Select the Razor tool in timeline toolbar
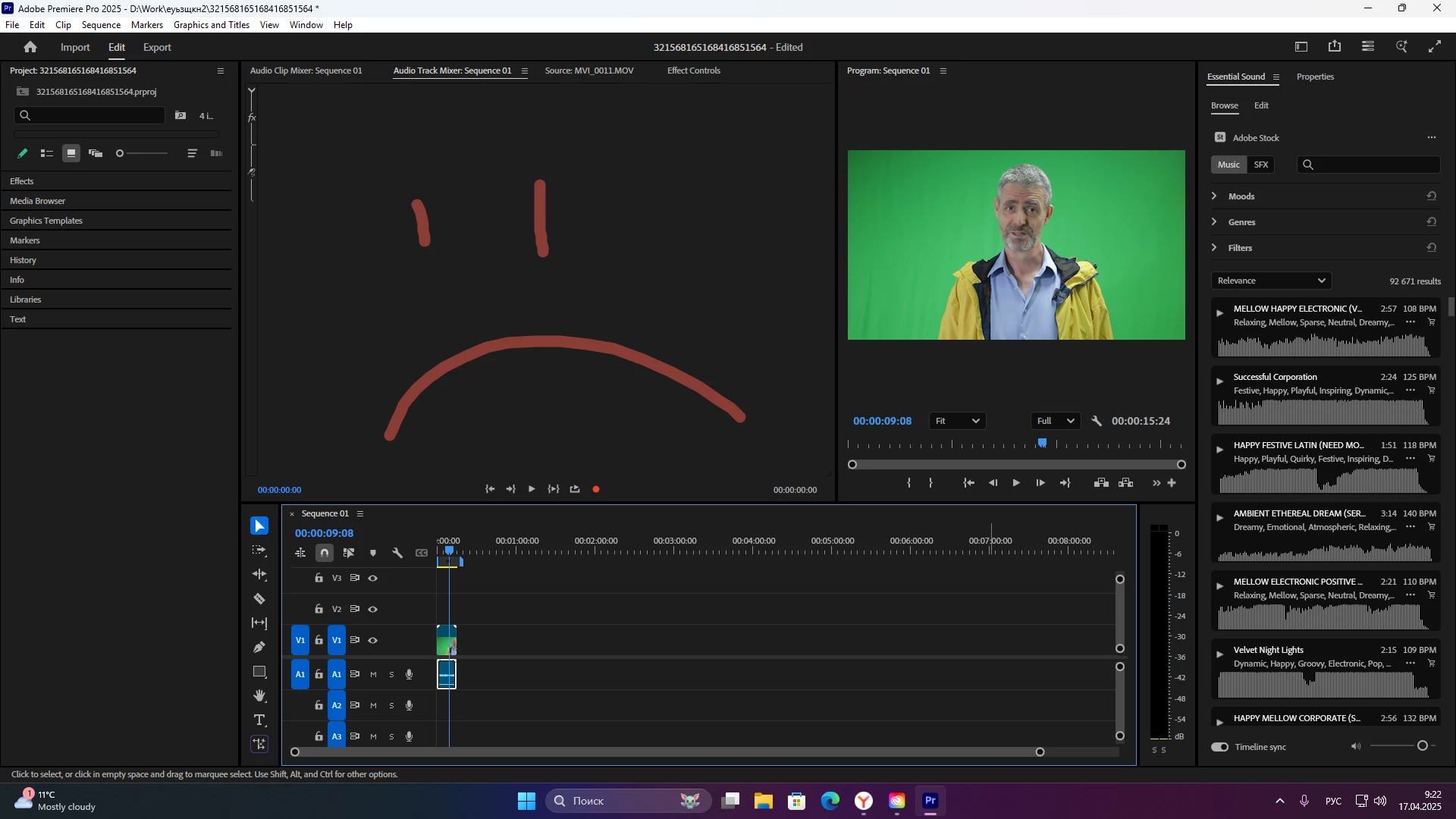 (259, 599)
